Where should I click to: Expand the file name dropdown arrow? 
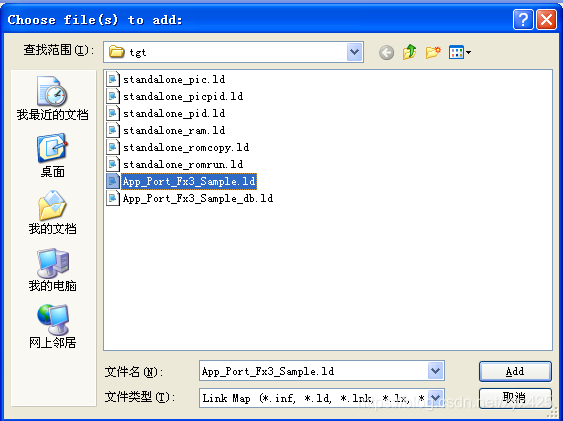click(x=436, y=371)
